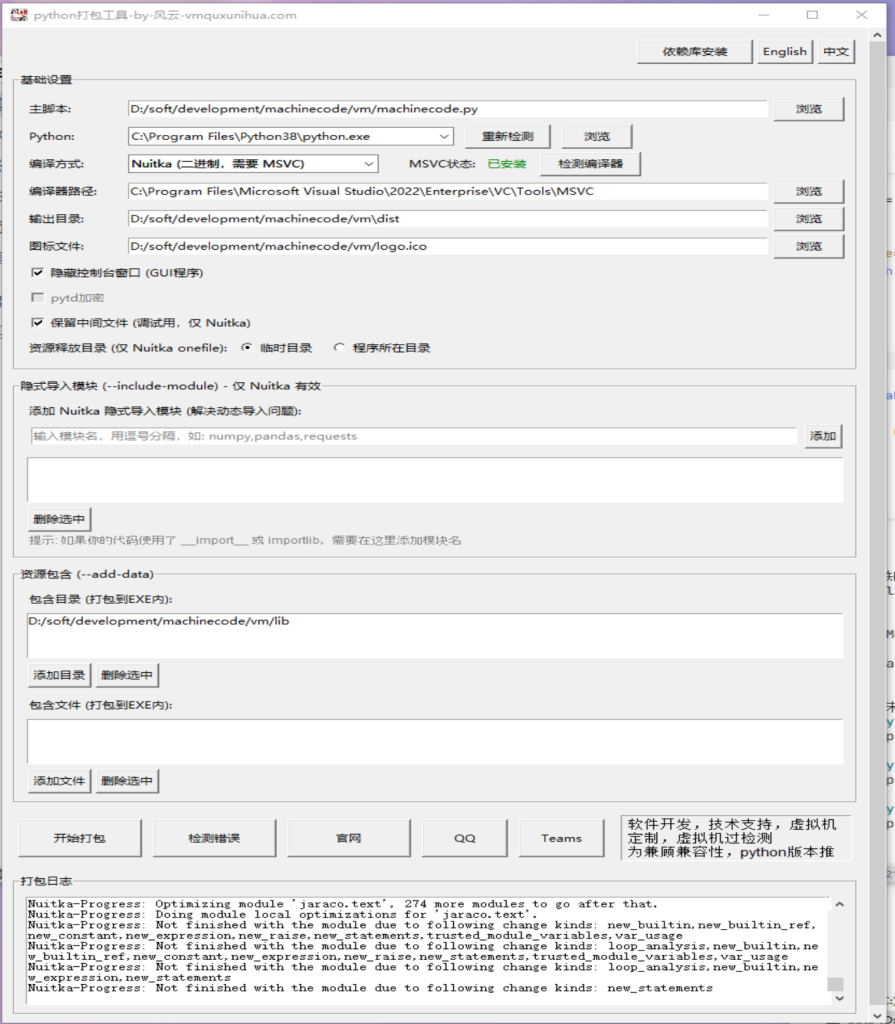
Task: Click 添加目录 to include a directory
Action: coord(59,675)
